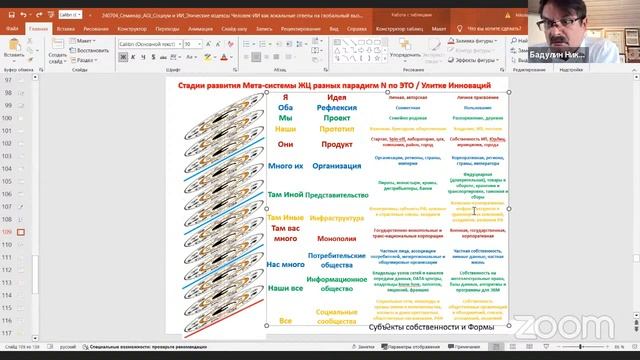Click the Заметки notes button in the status bar
Screen dimensions: 640x360
363,347
